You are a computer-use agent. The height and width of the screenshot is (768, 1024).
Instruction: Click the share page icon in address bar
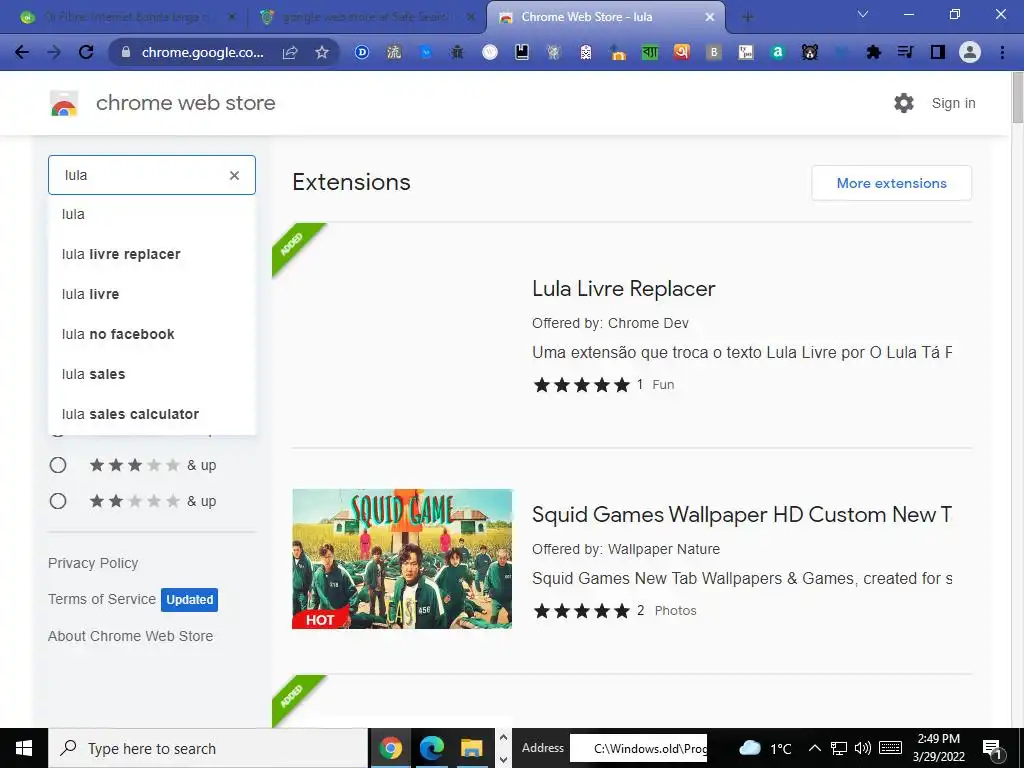(x=290, y=52)
